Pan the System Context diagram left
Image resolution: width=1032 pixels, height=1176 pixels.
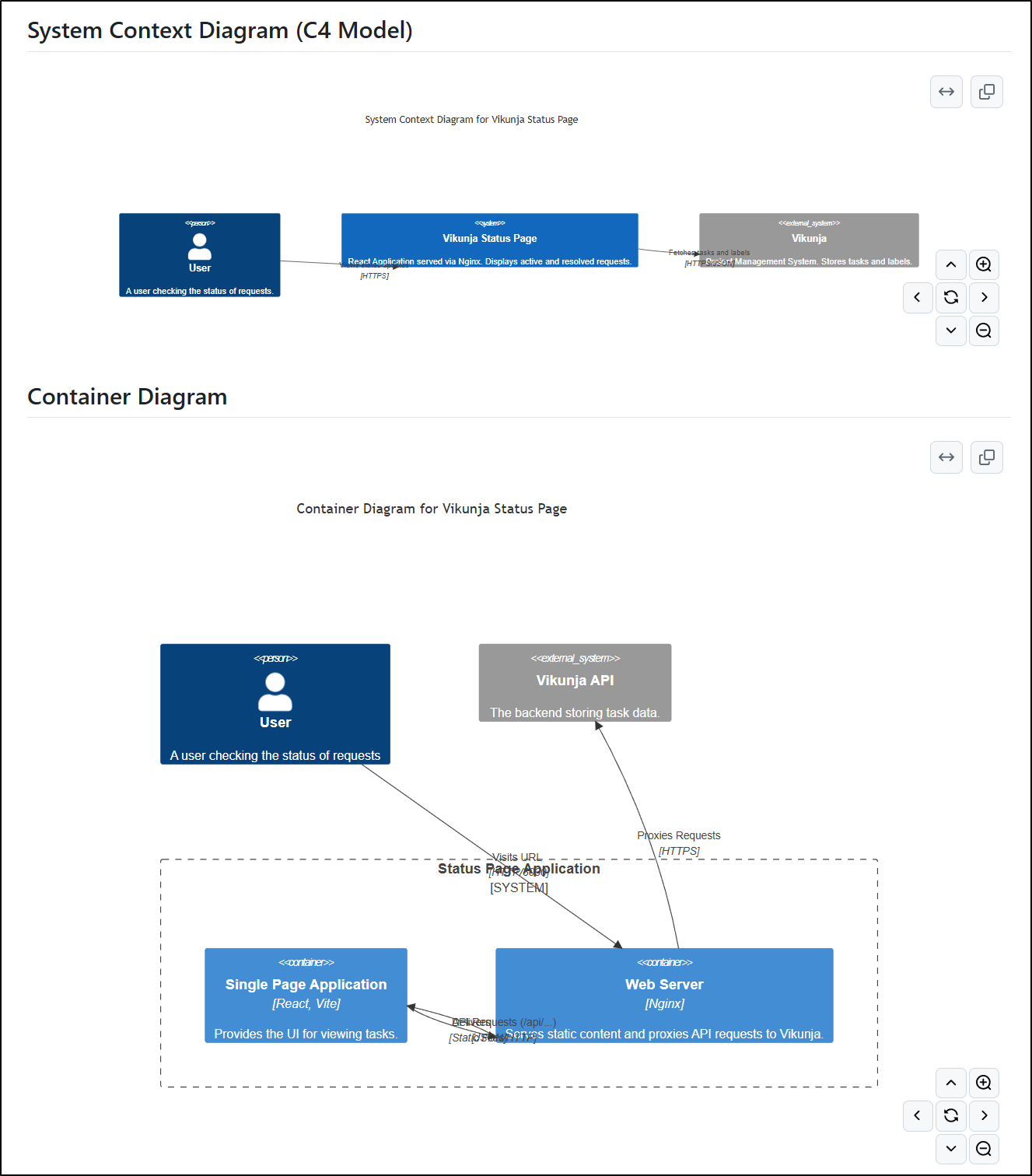pos(918,297)
